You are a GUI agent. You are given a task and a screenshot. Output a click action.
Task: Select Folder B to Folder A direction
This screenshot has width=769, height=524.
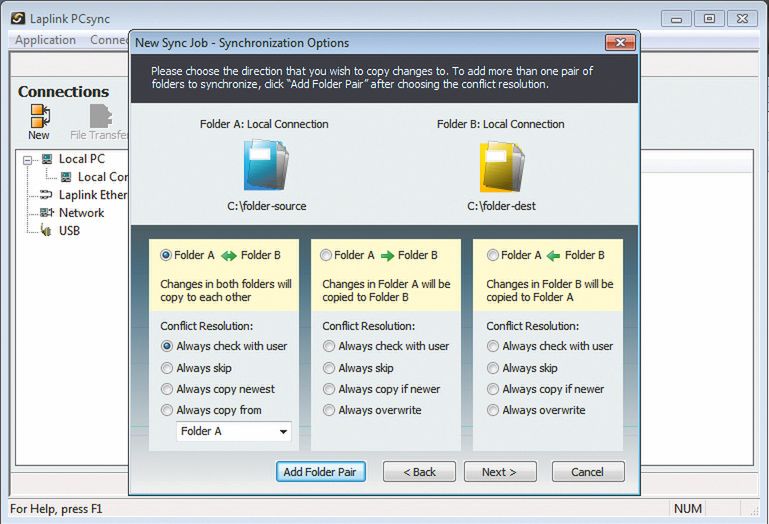click(492, 255)
